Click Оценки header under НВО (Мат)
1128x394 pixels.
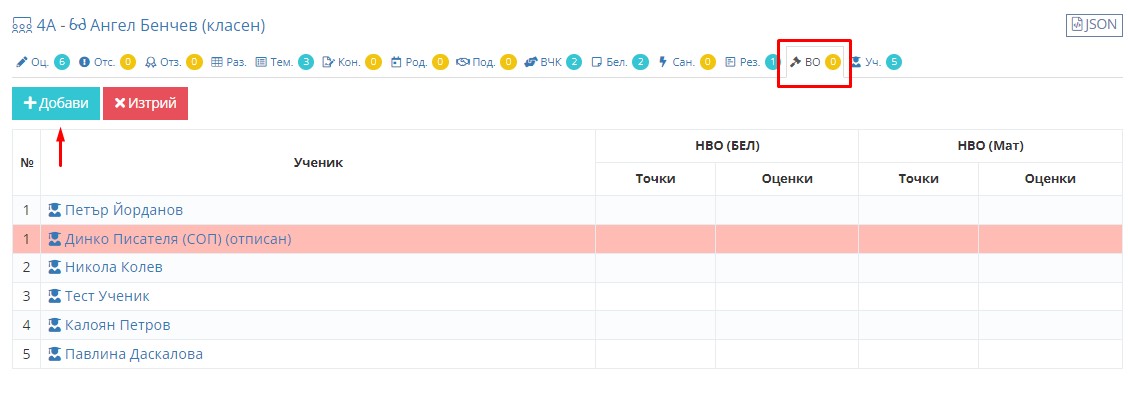pos(1050,179)
